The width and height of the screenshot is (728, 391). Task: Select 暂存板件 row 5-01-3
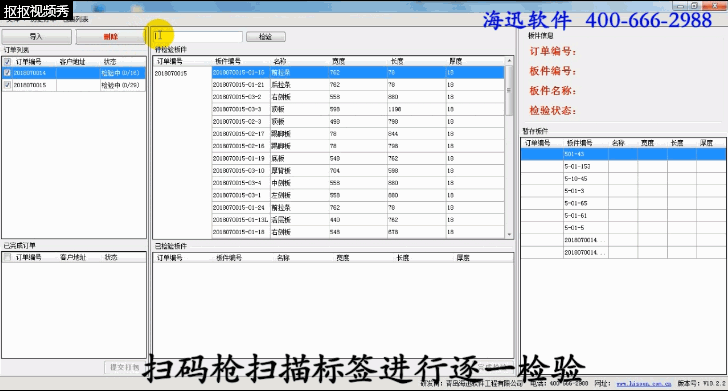click(x=624, y=191)
